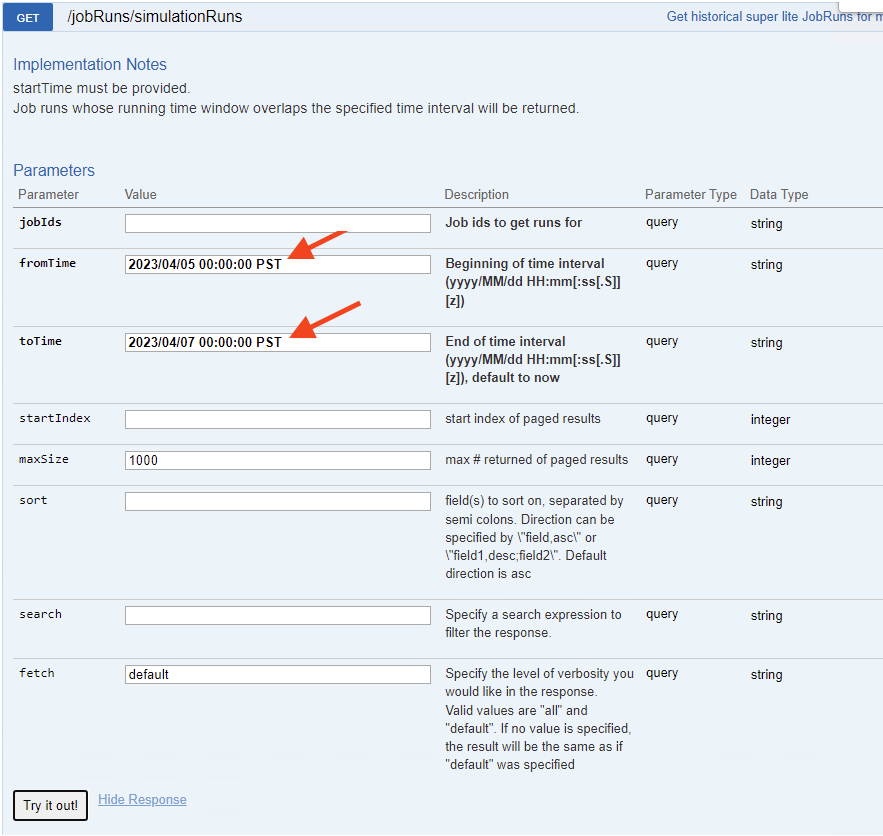Screen dimensions: 883x836
Task: Click the toTime parameter label
Action: 40,341
